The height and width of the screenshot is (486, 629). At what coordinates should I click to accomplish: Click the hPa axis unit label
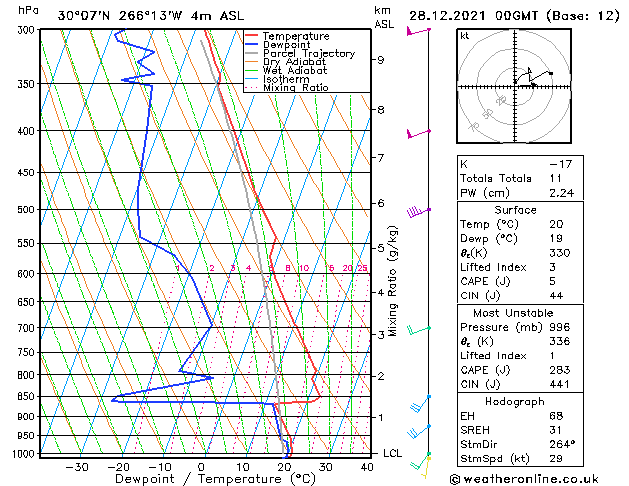coord(28,10)
